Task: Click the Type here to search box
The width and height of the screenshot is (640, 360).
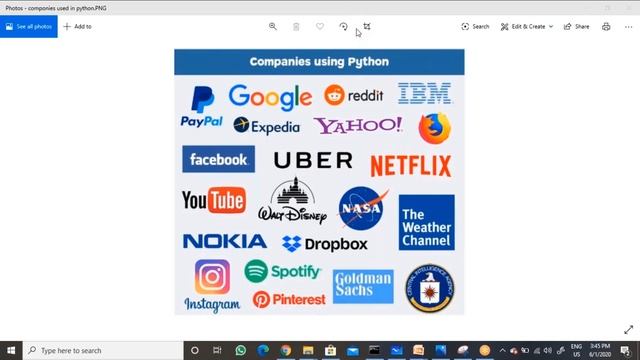Action: (103, 351)
